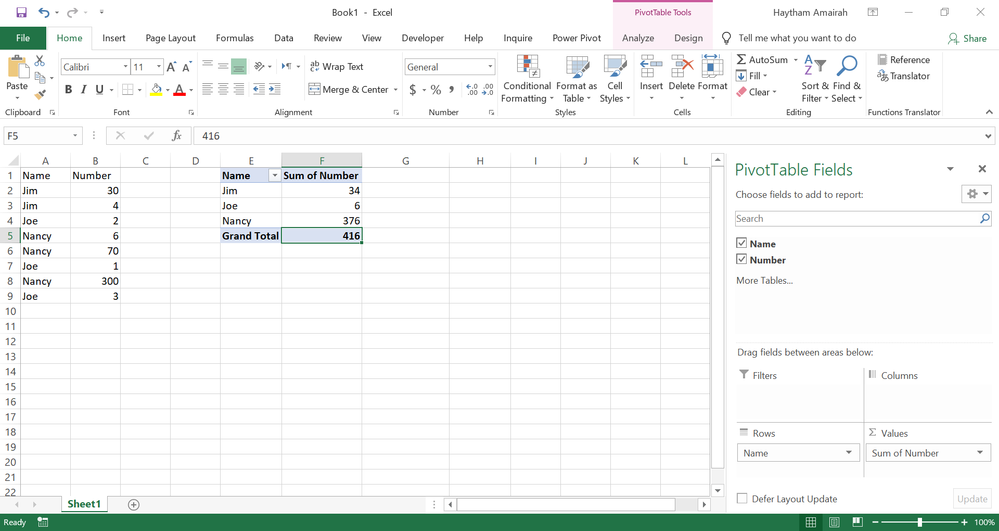Open PivotTable Analyze tab
Screen dimensions: 999x531
click(x=638, y=38)
